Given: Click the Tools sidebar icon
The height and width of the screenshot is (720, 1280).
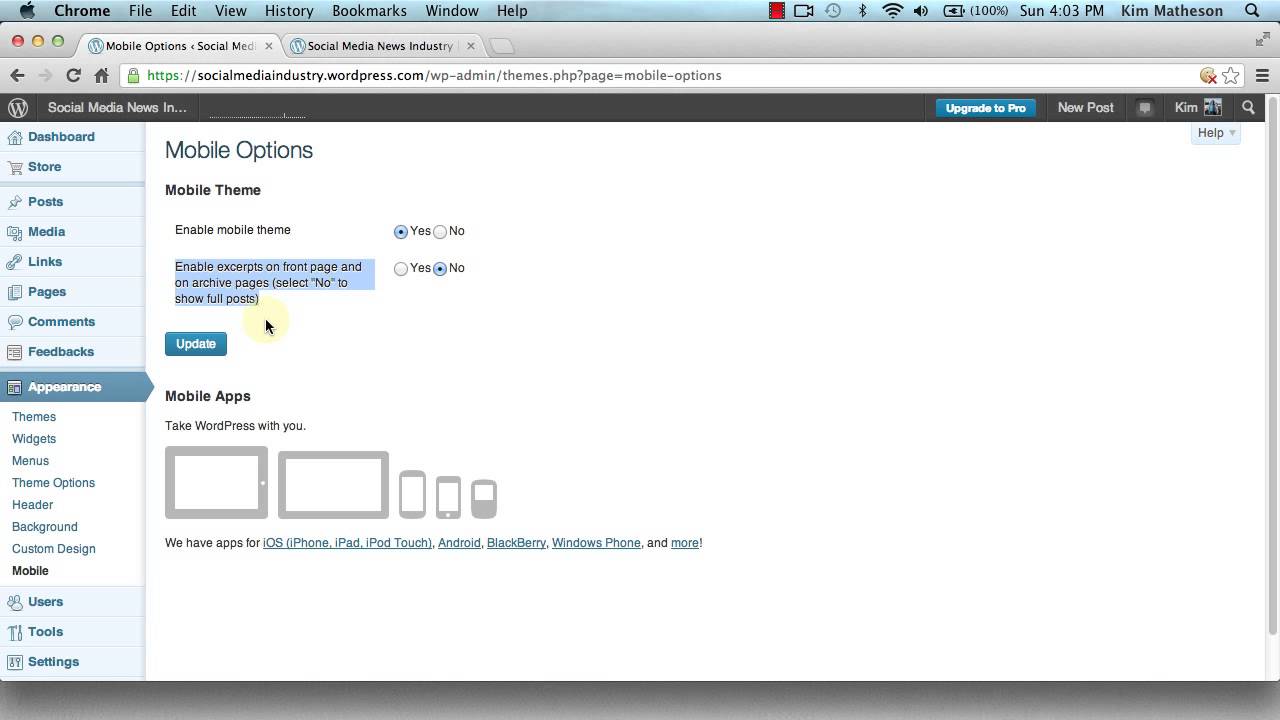Looking at the screenshot, I should (15, 632).
